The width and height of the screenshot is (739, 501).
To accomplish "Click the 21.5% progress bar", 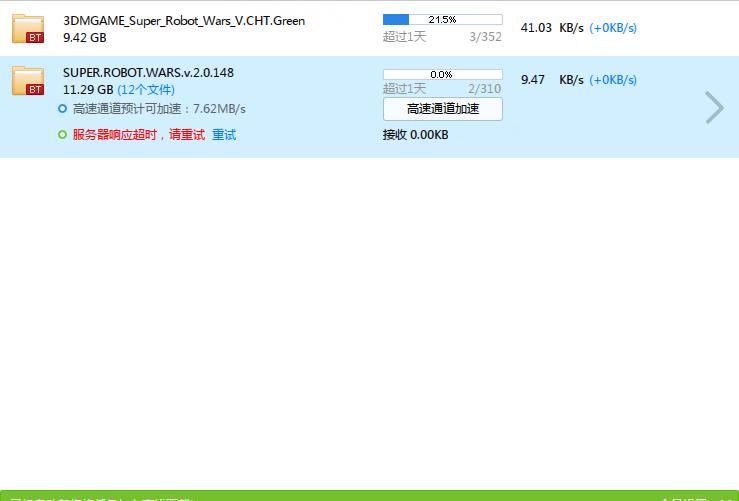I will pyautogui.click(x=442, y=19).
